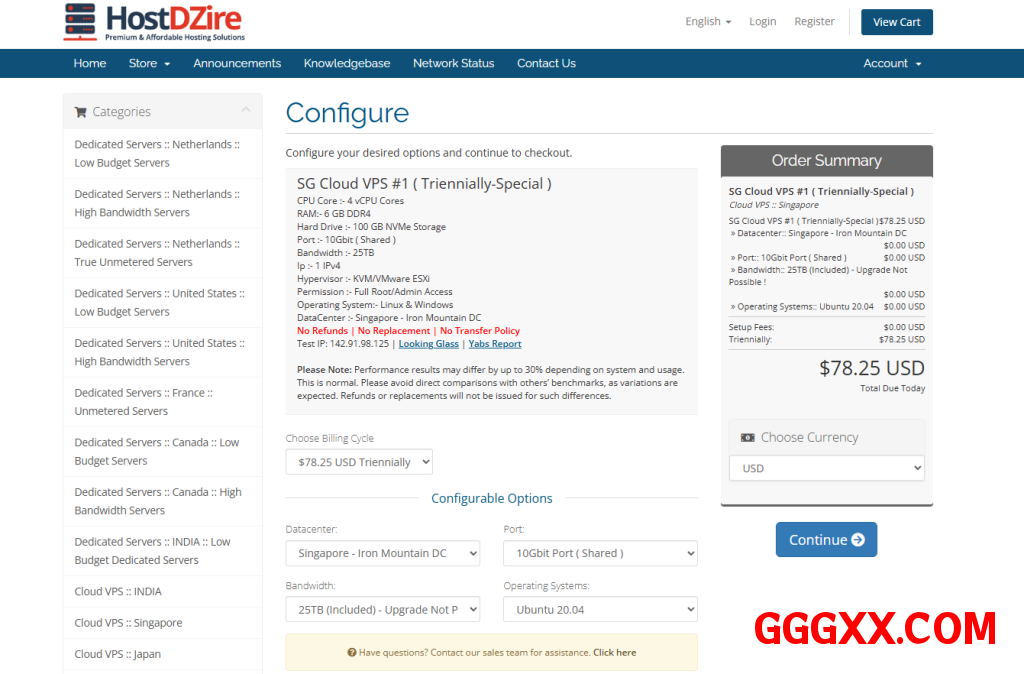Collapse the Categories panel chevron
The image size is (1024, 674).
pos(246,111)
